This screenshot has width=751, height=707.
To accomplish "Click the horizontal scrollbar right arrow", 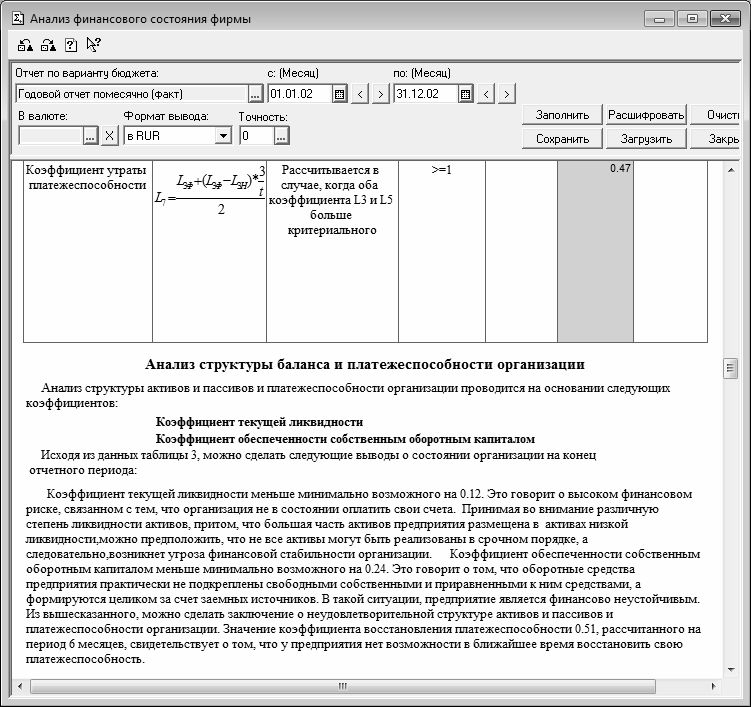I will coord(714,686).
